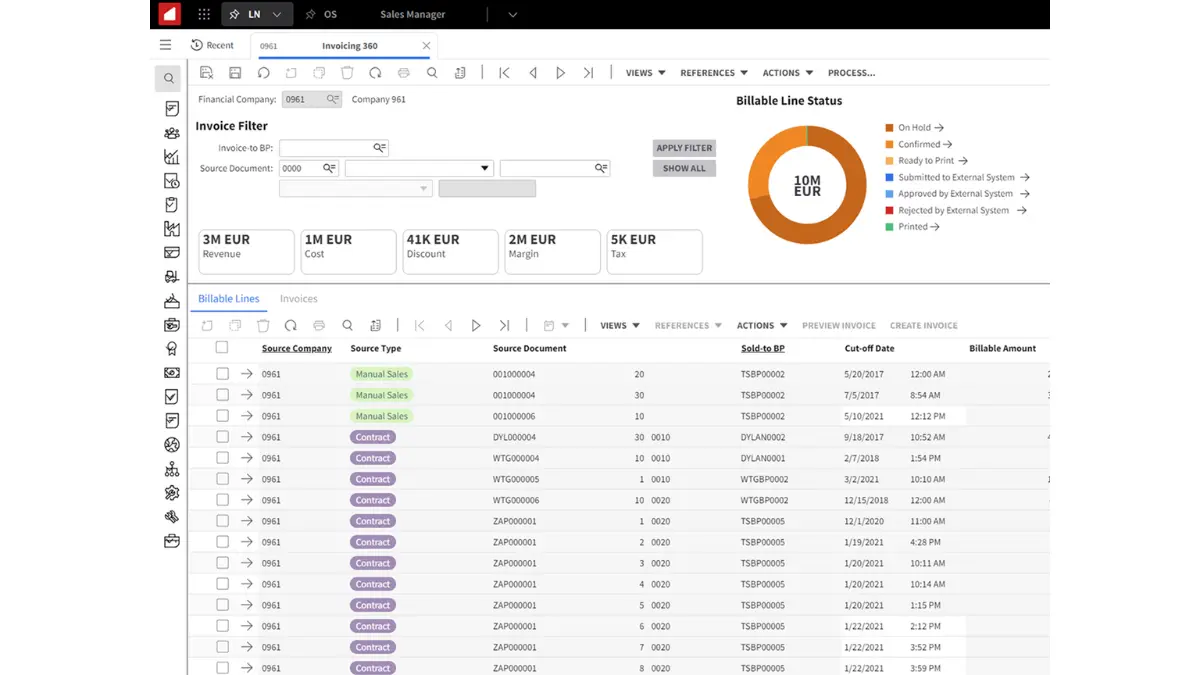
Task: Open the top Actions dropdown menu
Action: [x=787, y=73]
